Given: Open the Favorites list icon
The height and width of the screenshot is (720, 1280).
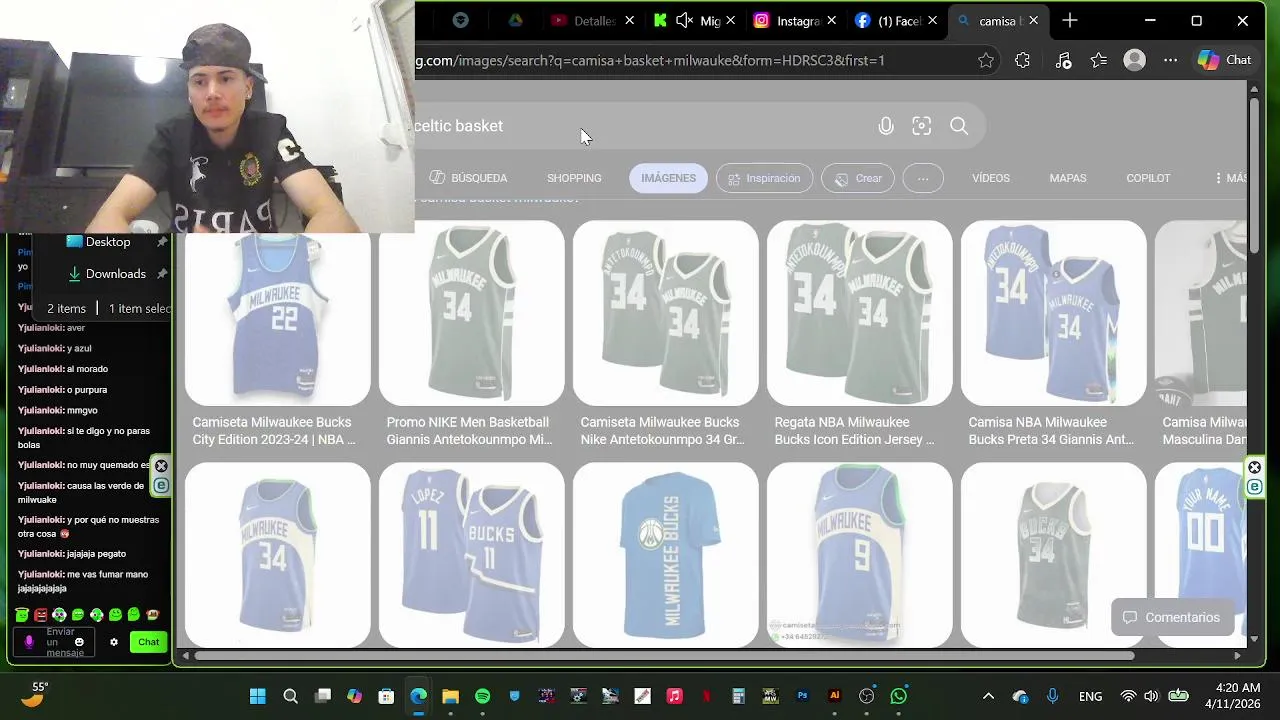Looking at the screenshot, I should [x=1099, y=60].
